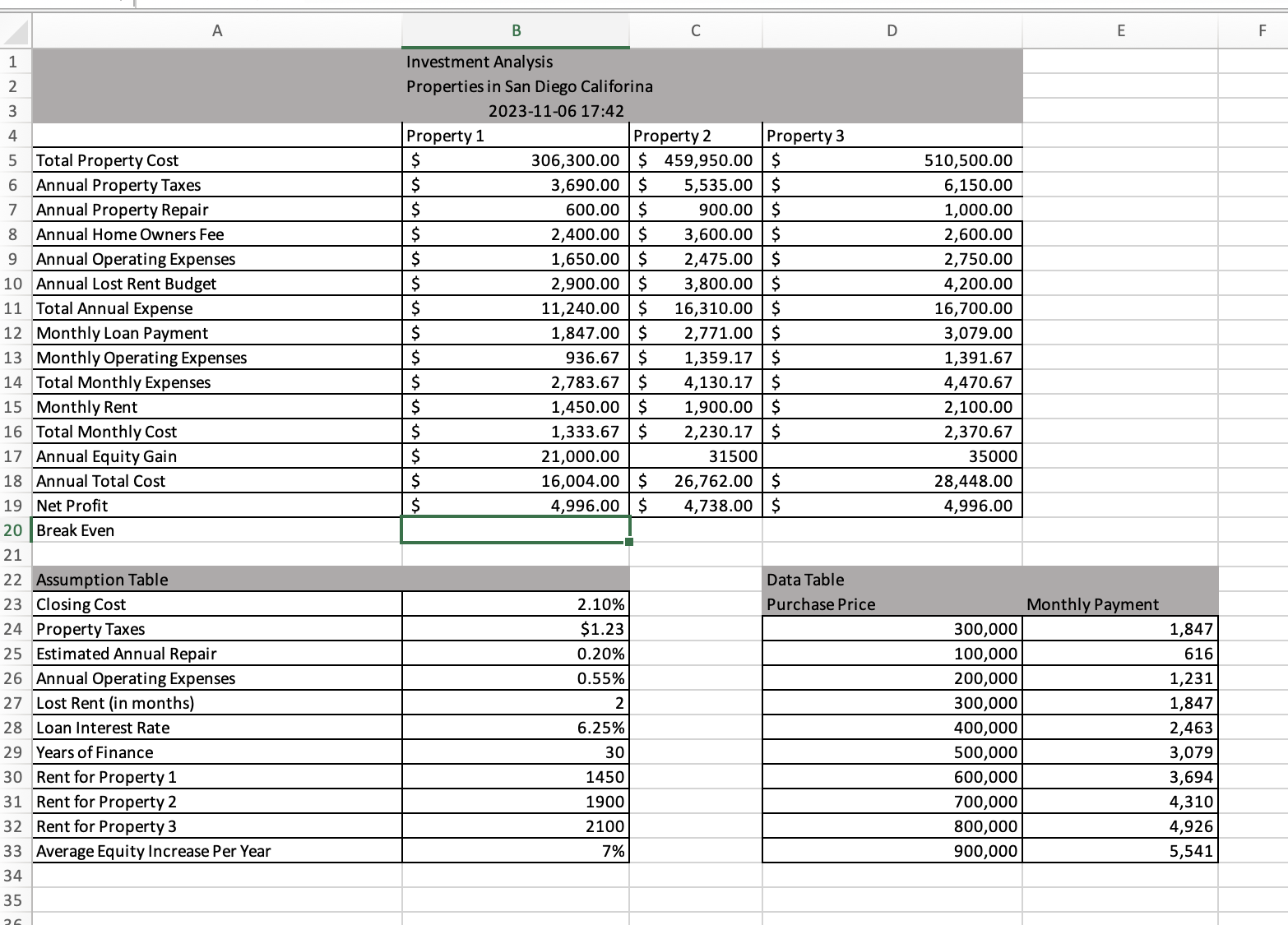The height and width of the screenshot is (925, 1288).
Task: Click the 'Rent for Property 2' label
Action: coord(106,802)
